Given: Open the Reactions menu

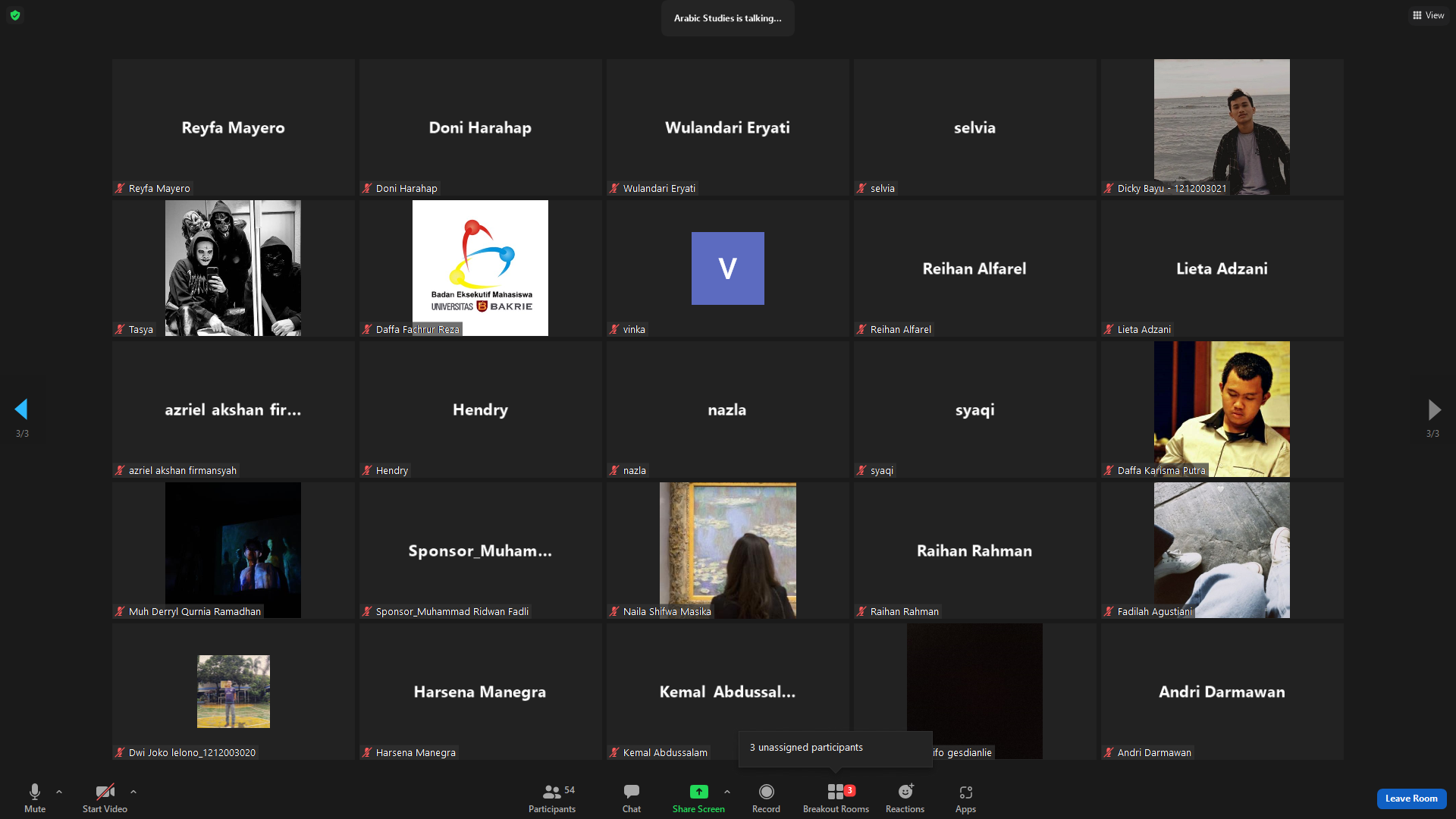Looking at the screenshot, I should click(x=905, y=799).
